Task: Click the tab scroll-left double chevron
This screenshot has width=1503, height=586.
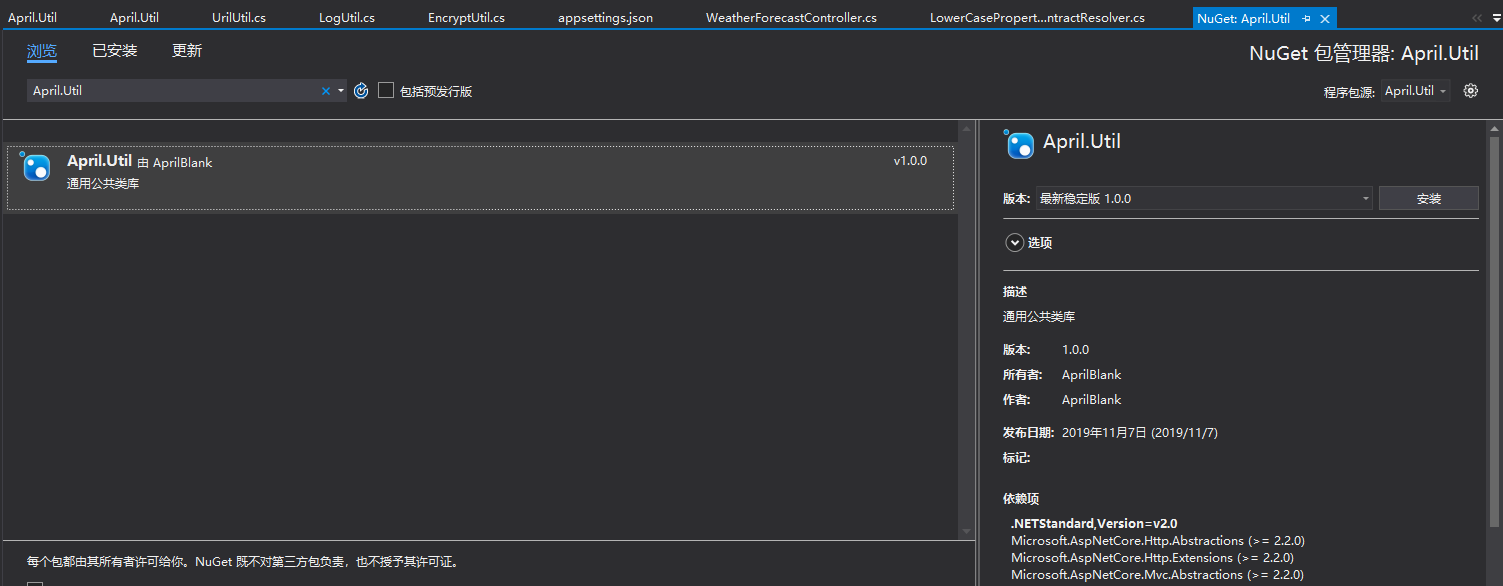Action: point(1477,18)
